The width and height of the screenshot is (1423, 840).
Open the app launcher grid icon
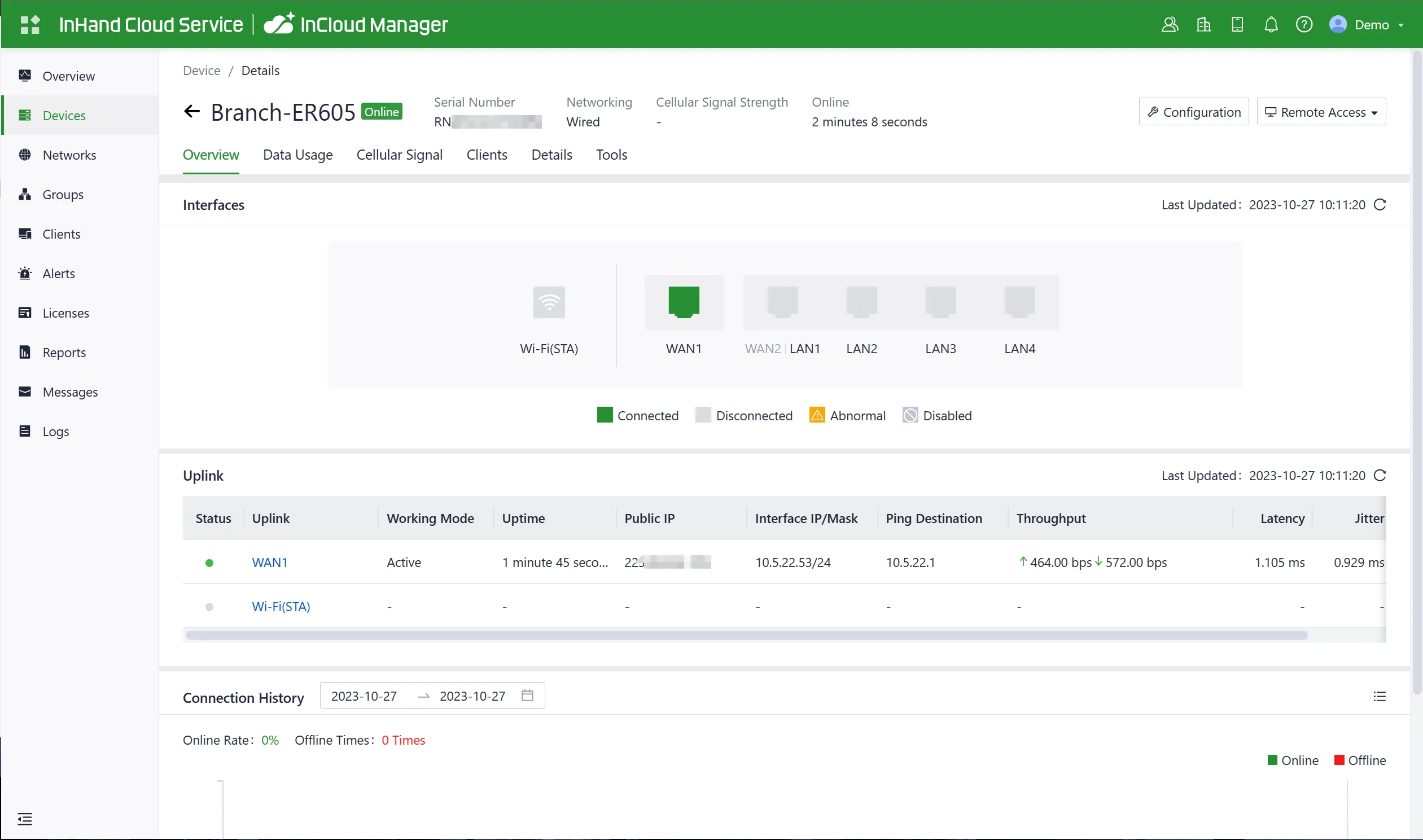click(30, 24)
